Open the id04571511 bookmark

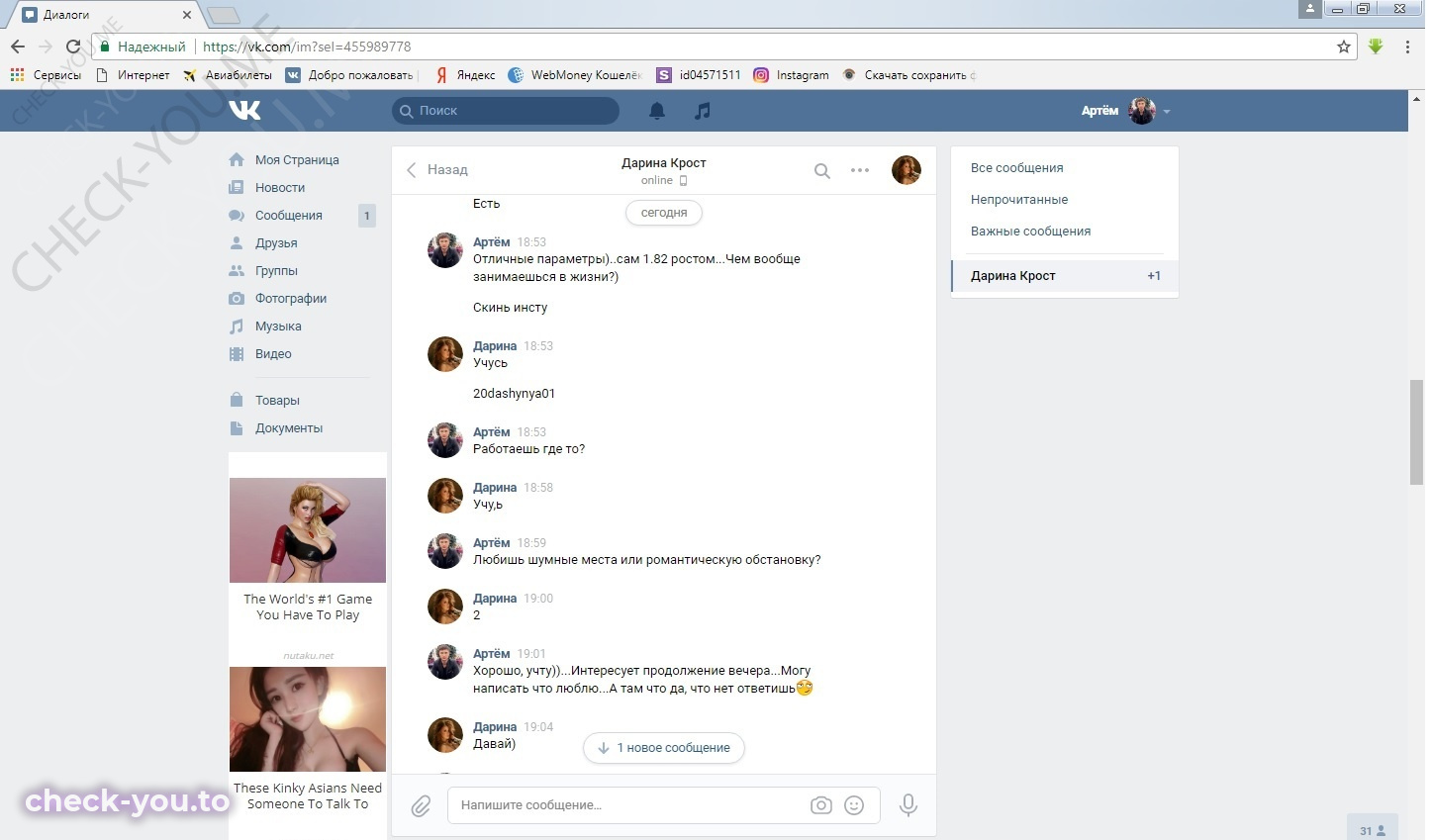[x=699, y=75]
